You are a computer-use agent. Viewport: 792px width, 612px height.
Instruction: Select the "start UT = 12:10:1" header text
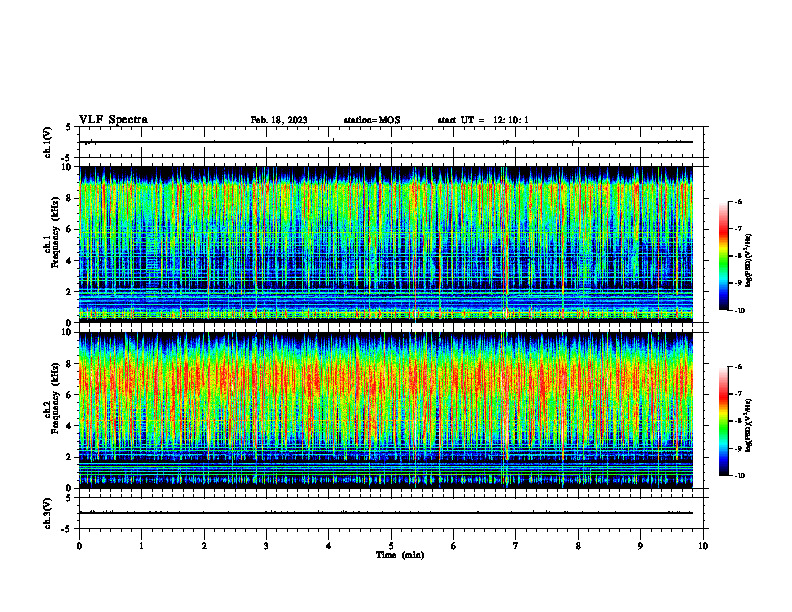pyautogui.click(x=483, y=120)
